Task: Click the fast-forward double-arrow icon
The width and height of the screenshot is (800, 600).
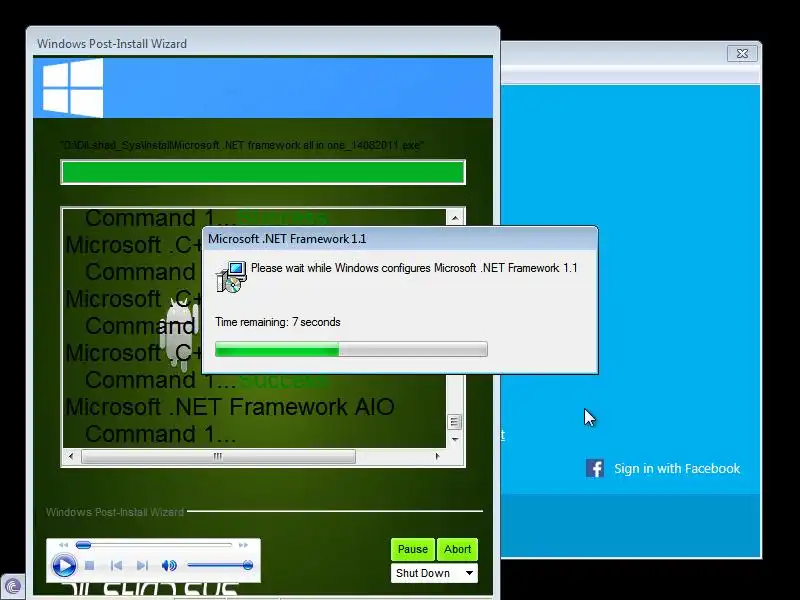Action: [243, 545]
